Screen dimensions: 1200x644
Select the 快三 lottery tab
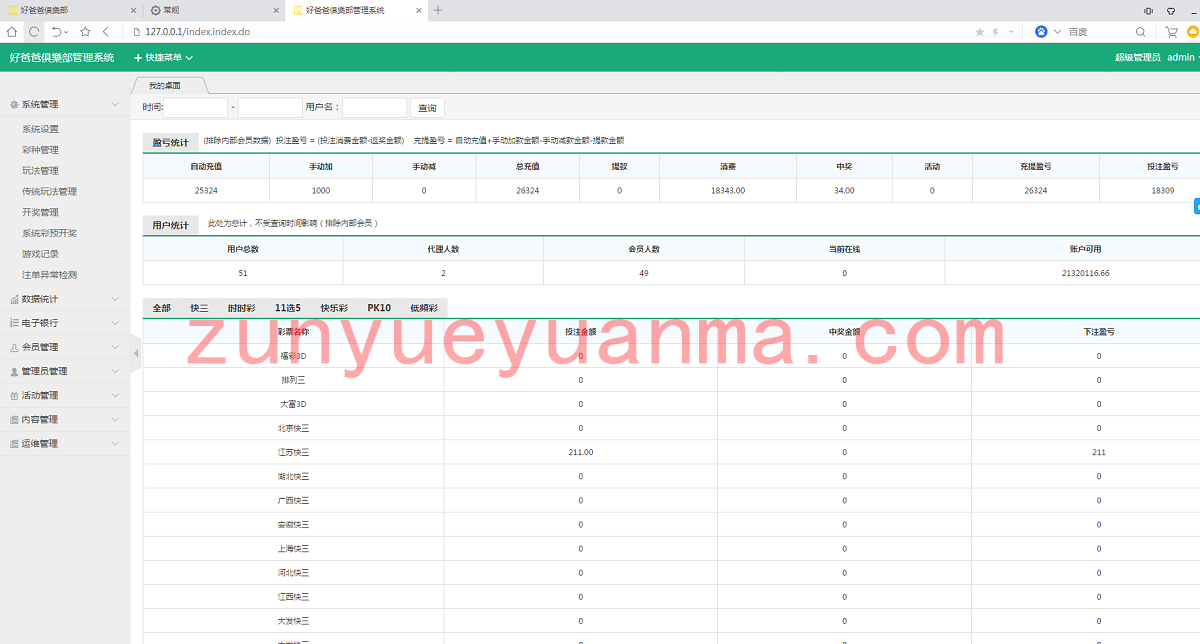coord(199,308)
